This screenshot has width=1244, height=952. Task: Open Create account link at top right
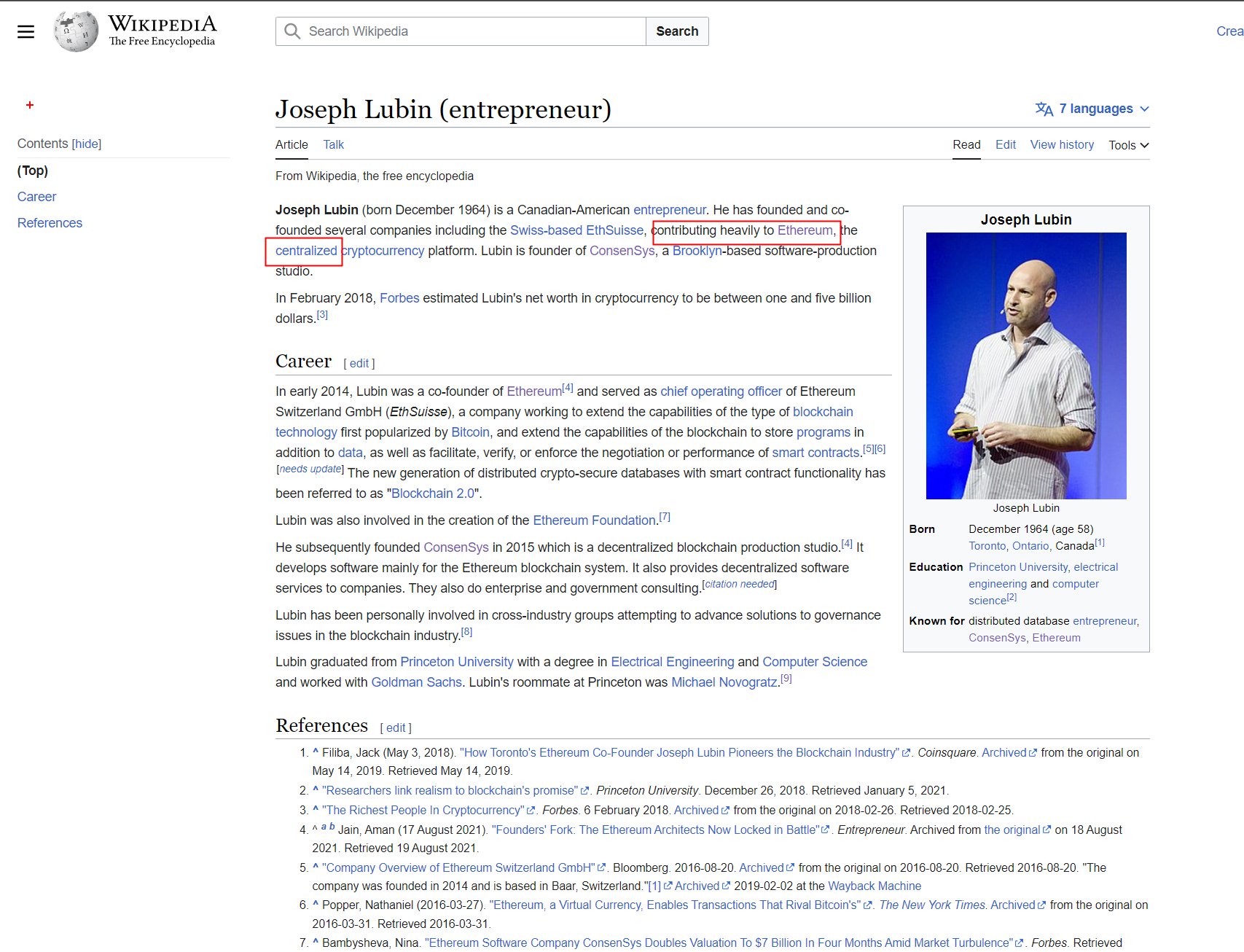click(x=1230, y=31)
